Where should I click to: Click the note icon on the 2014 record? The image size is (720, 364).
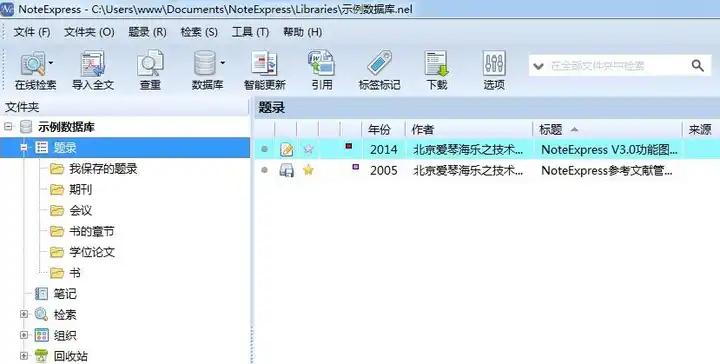point(287,149)
